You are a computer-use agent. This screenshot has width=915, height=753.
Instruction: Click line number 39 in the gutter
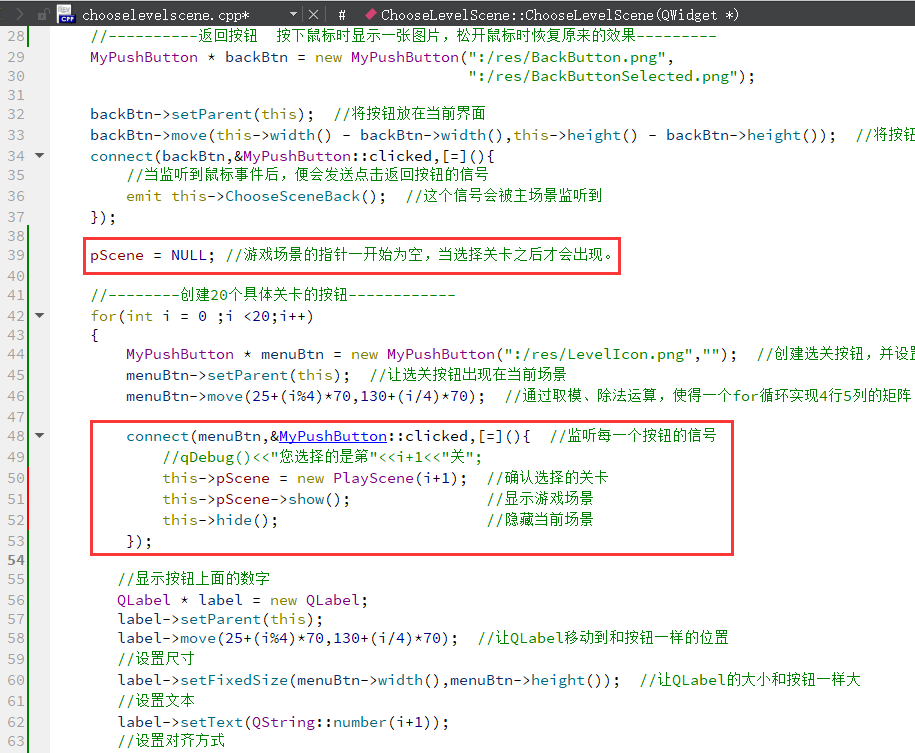pos(16,255)
